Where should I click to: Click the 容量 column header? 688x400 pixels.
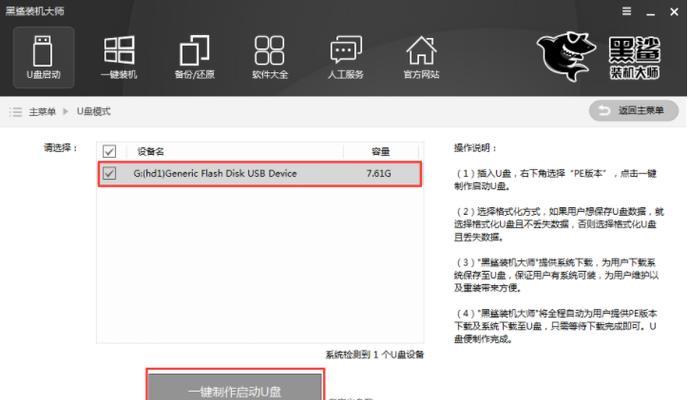(x=380, y=152)
